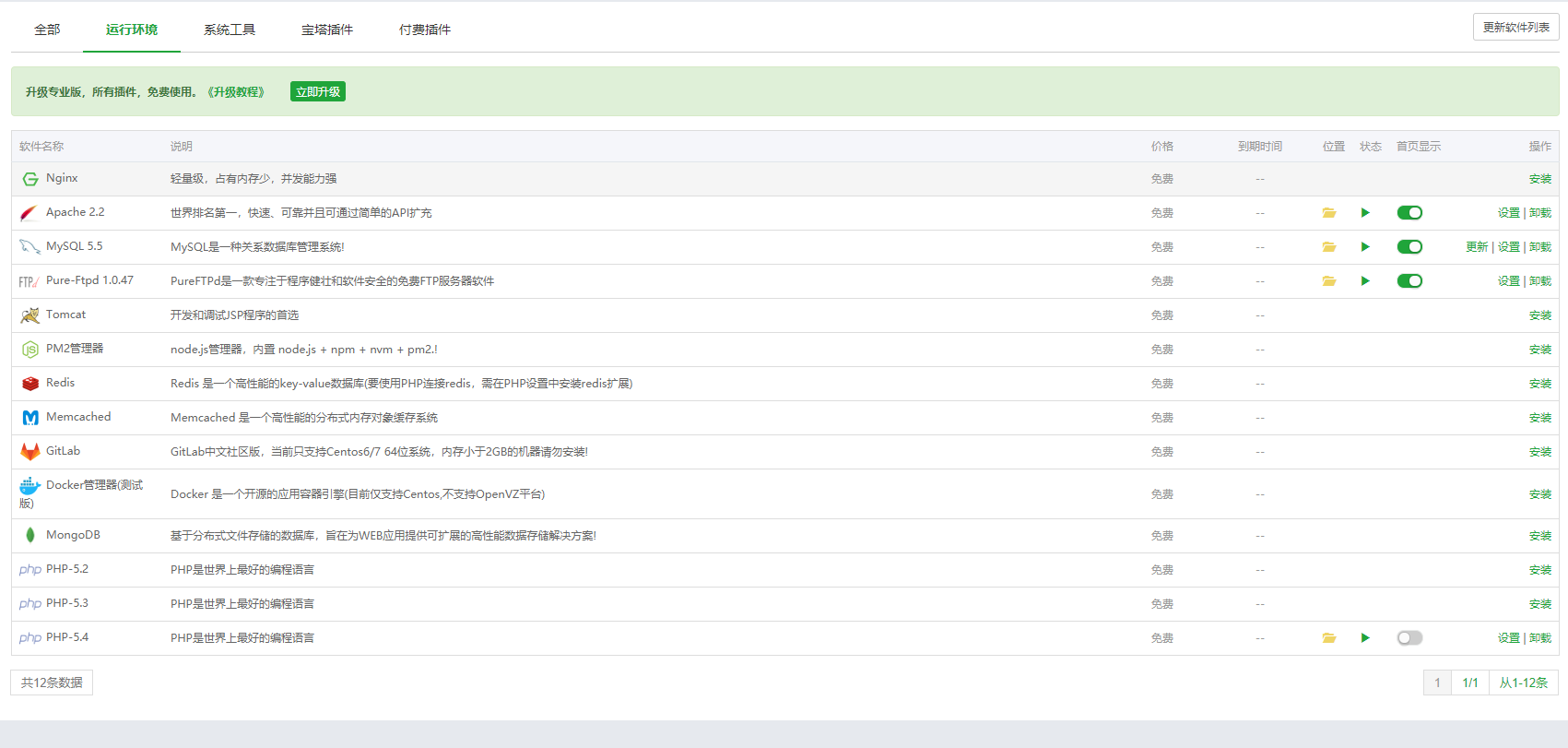Click the 1/1 page indicator

[x=1470, y=683]
